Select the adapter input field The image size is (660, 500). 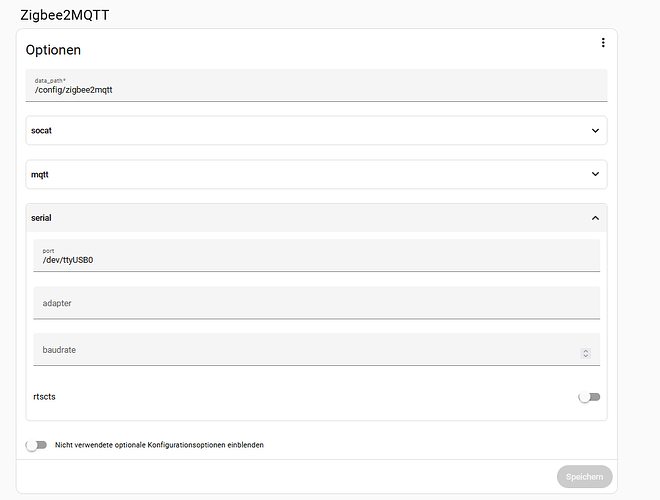coord(317,303)
